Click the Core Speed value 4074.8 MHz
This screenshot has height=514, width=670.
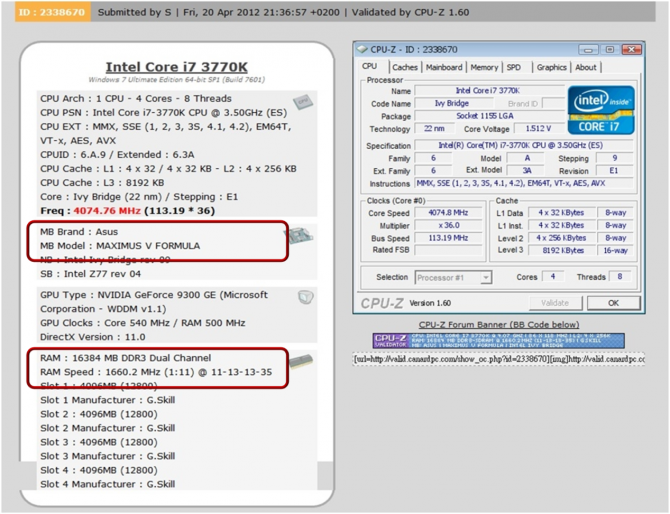[x=448, y=213]
